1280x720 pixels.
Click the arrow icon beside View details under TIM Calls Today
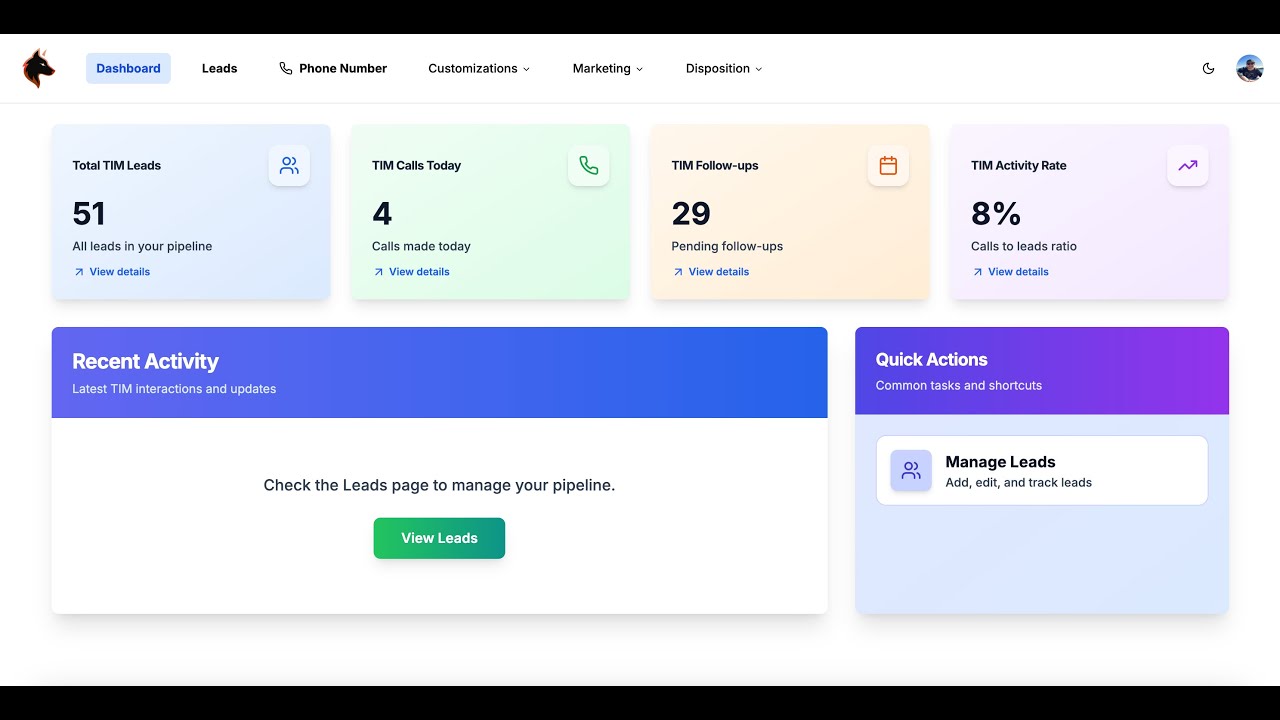coord(378,272)
